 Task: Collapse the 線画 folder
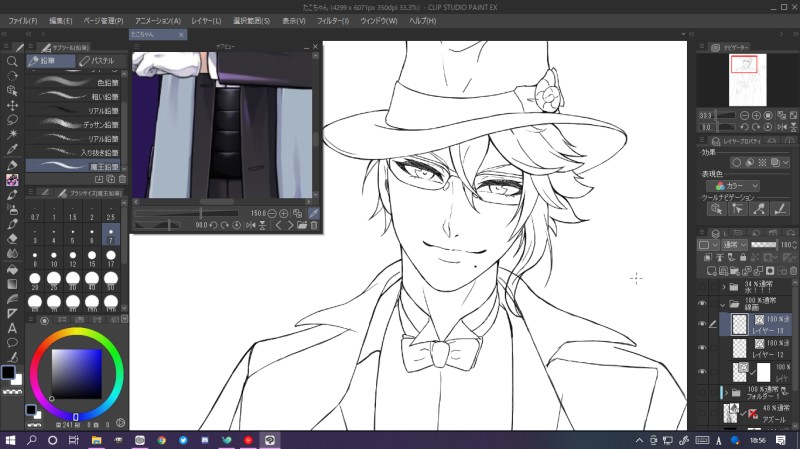click(x=723, y=305)
